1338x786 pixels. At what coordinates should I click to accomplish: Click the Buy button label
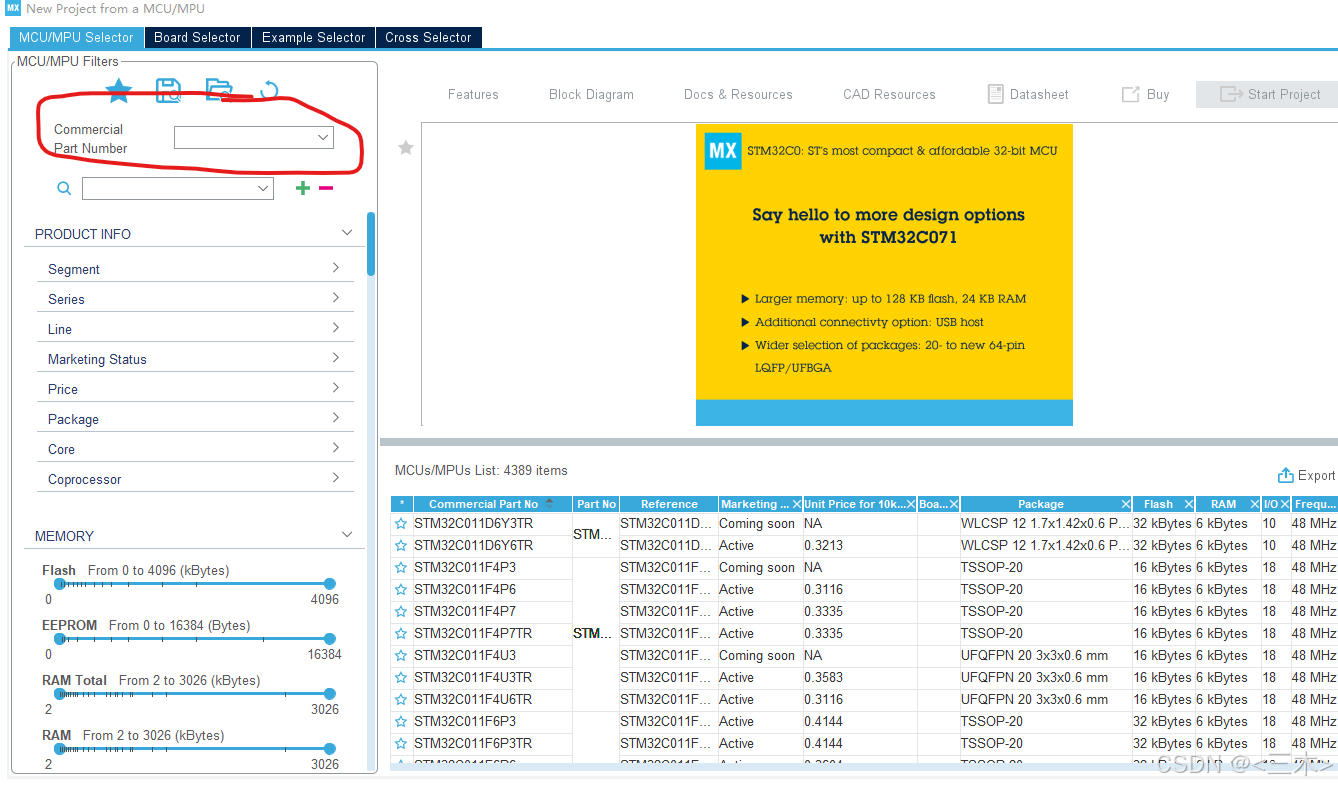1158,94
